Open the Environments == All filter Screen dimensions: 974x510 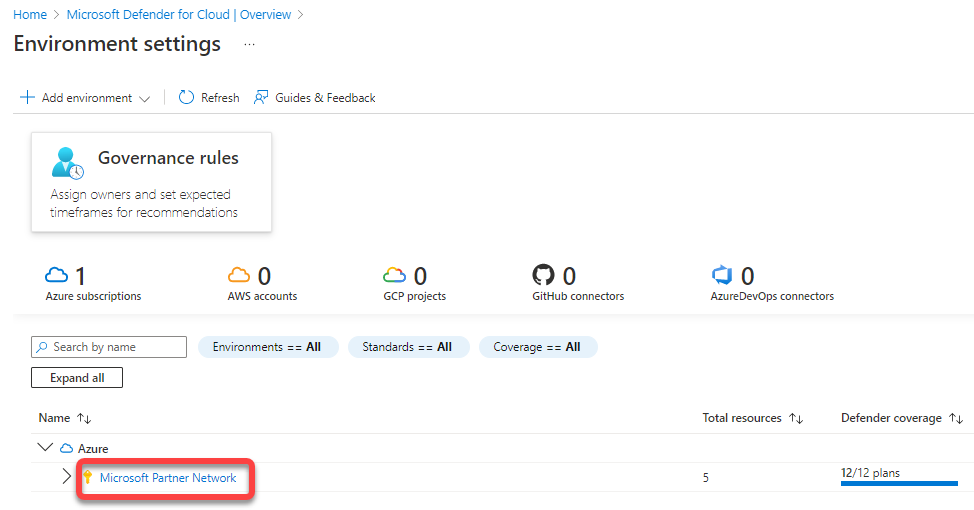(268, 347)
